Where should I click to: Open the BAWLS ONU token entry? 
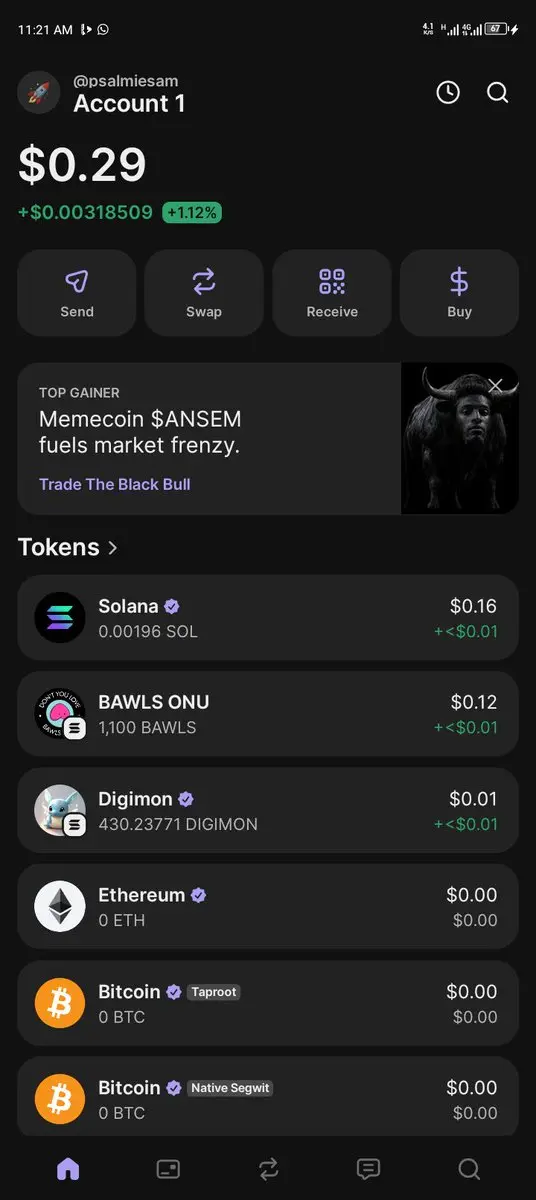coord(268,714)
